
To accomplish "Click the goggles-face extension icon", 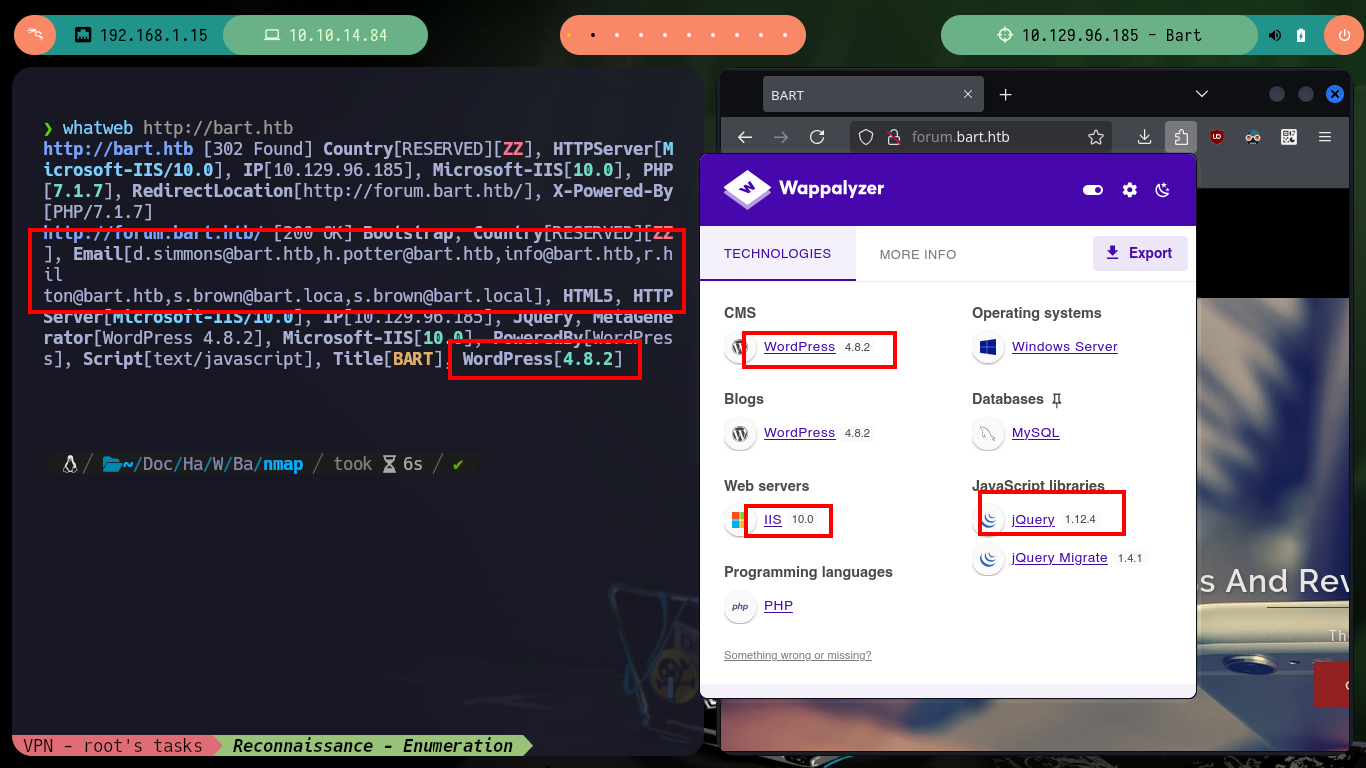I will tap(1253, 137).
